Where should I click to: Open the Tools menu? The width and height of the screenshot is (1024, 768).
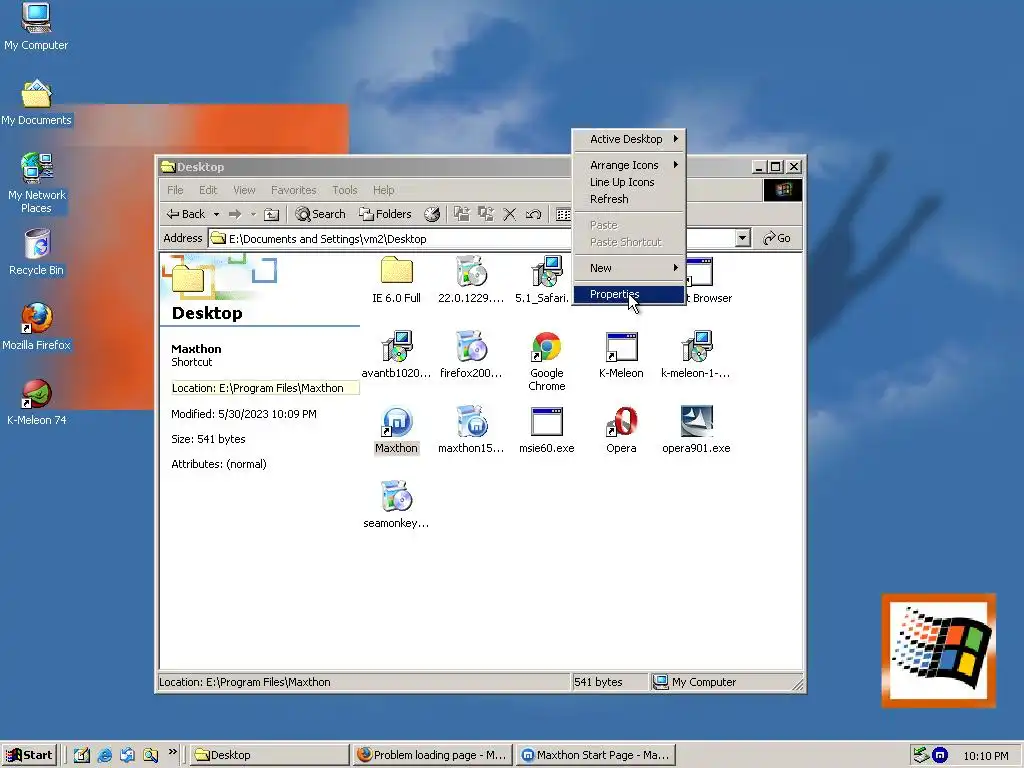pyautogui.click(x=345, y=190)
